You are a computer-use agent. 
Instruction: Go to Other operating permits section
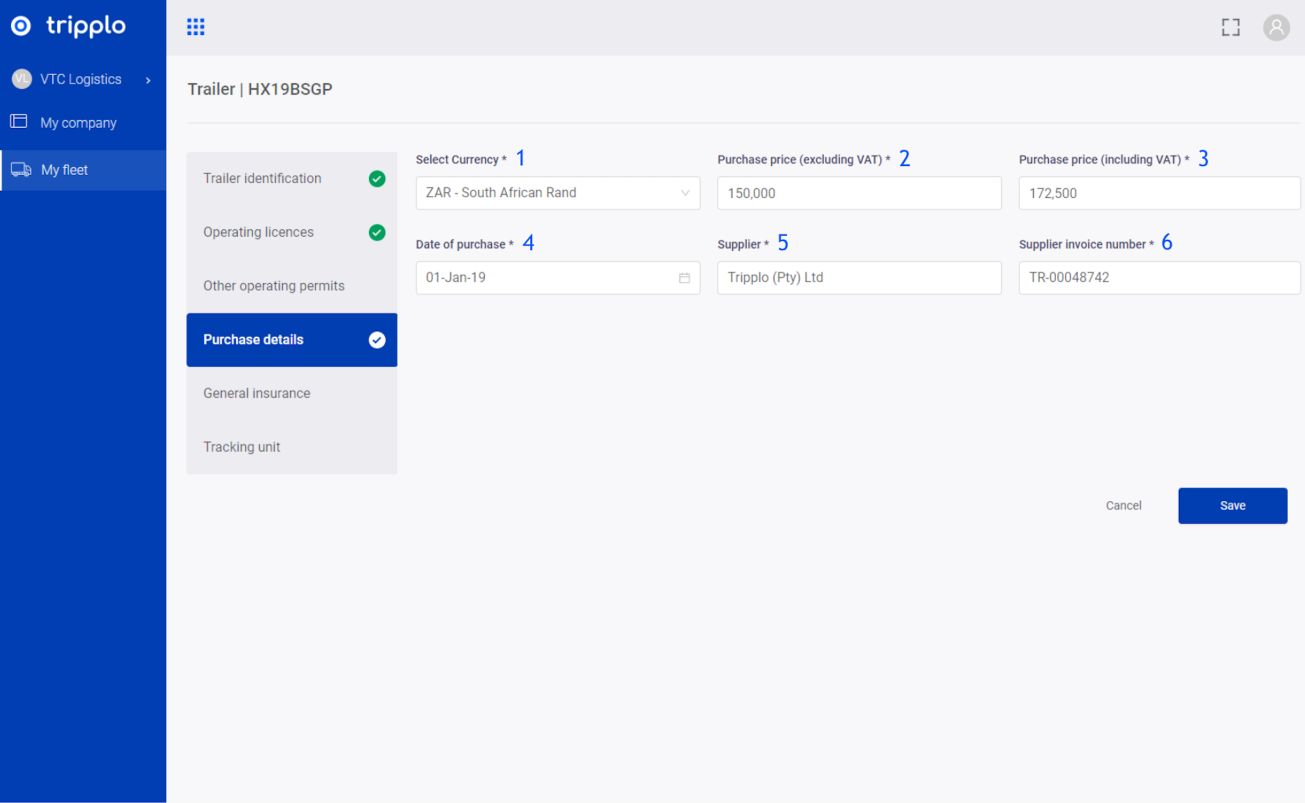tap(274, 286)
